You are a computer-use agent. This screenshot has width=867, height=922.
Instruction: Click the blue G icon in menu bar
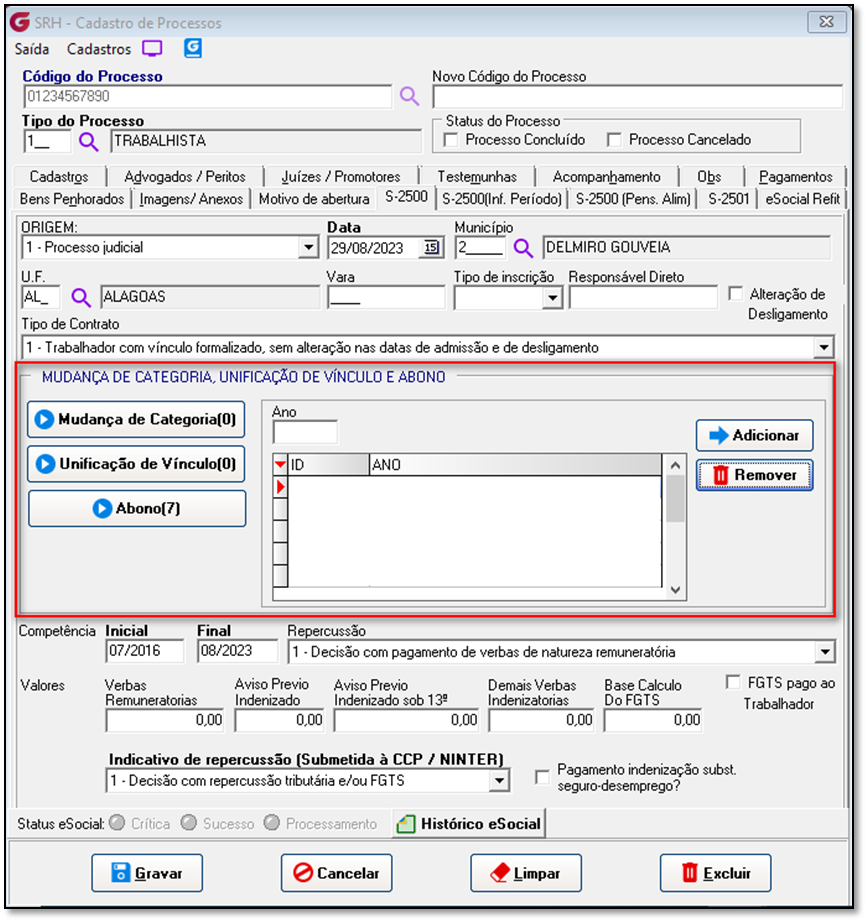click(x=193, y=48)
